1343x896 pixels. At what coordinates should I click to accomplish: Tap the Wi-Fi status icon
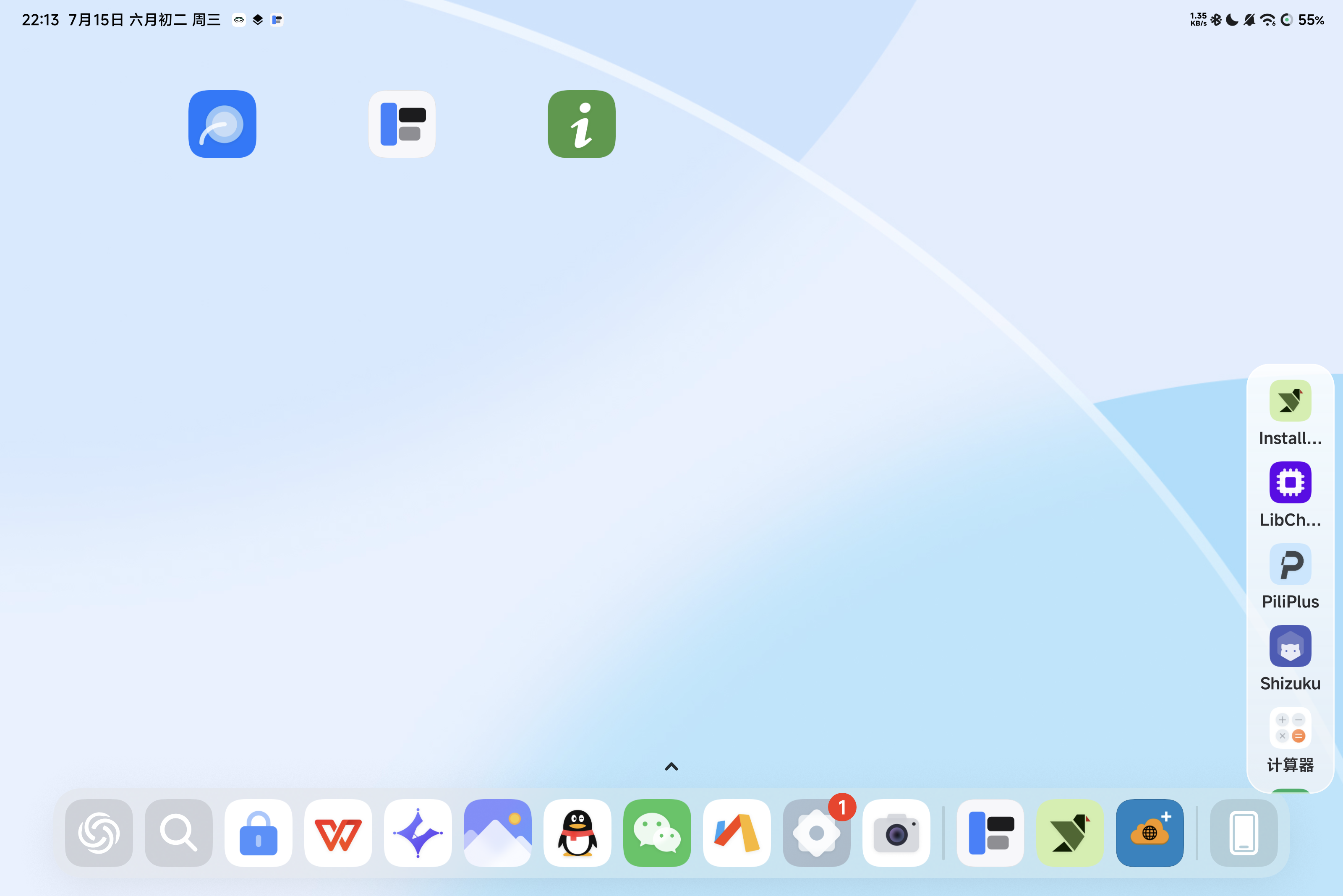(1267, 20)
